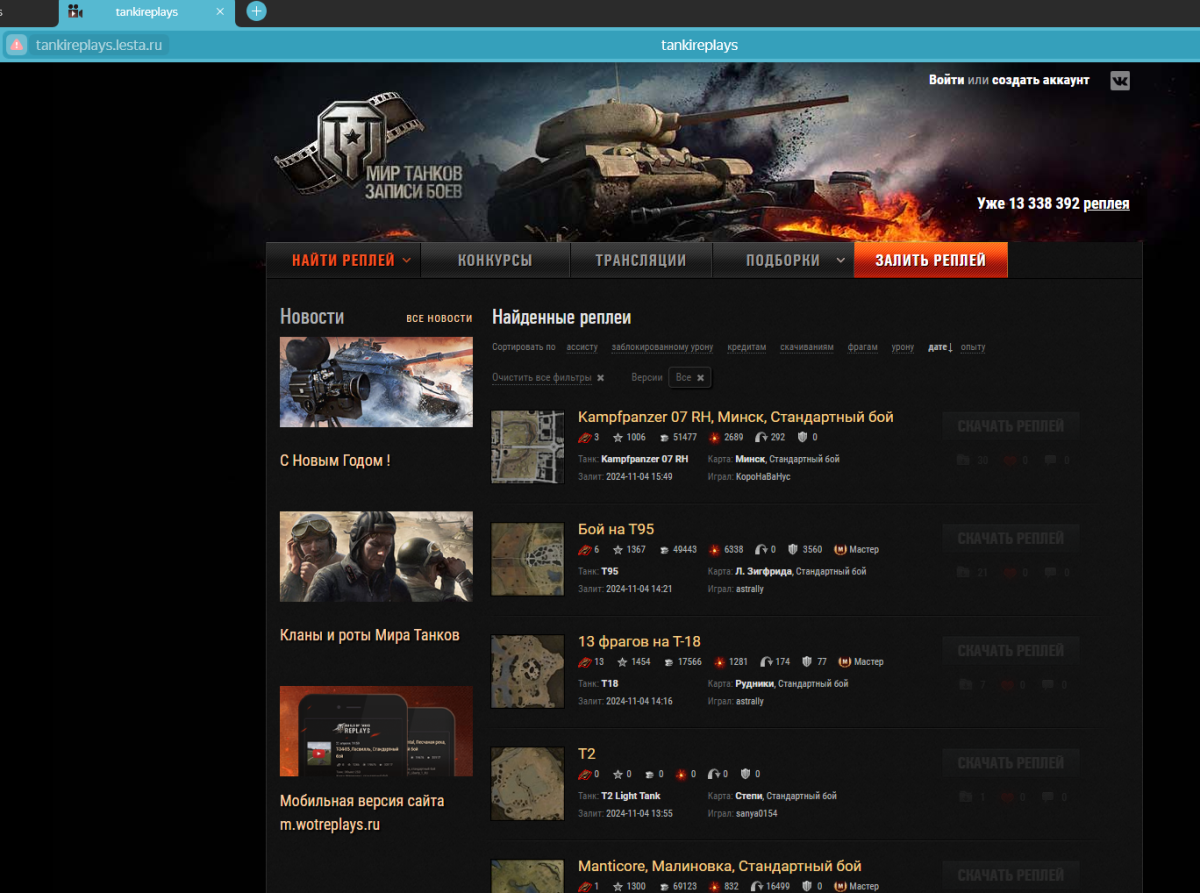Image resolution: width=1200 pixels, height=893 pixels.
Task: Open the 13 фрагов на Т-18 replay title
Action: (639, 642)
